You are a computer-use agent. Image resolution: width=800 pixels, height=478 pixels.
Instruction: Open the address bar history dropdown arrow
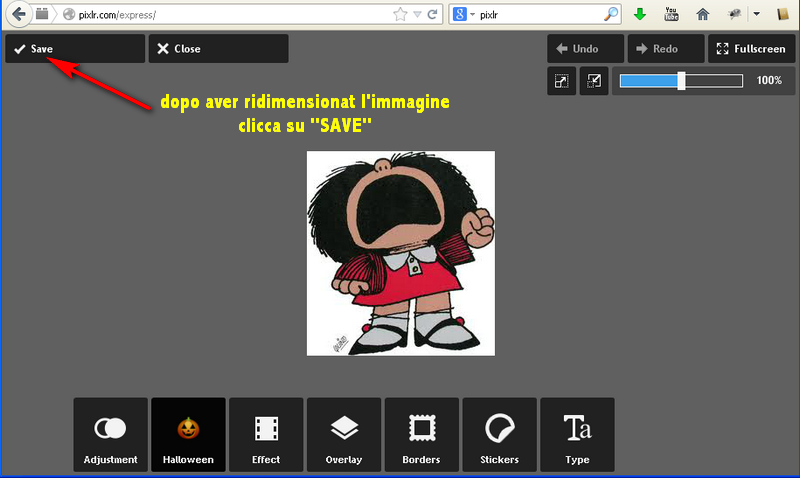click(x=417, y=15)
